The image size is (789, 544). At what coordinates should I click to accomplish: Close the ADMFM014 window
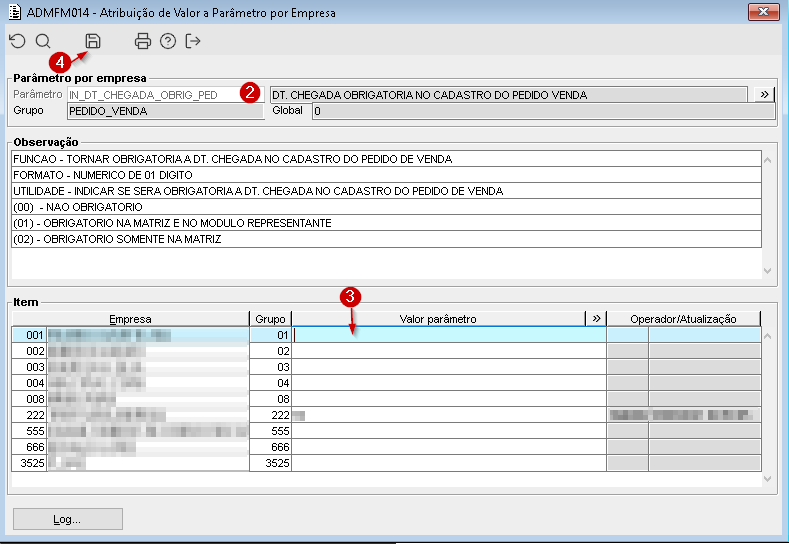point(763,12)
